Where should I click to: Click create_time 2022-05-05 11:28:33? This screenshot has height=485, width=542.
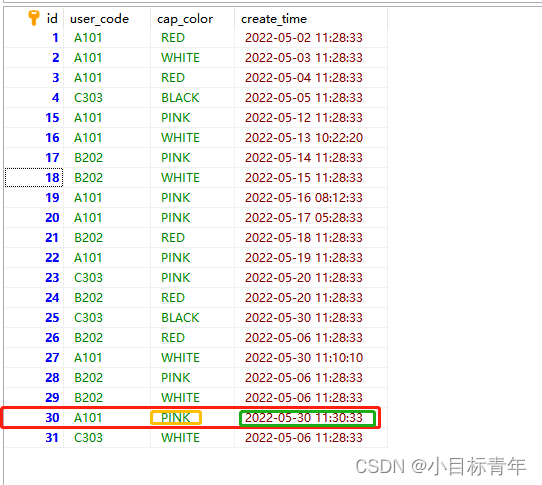(304, 98)
